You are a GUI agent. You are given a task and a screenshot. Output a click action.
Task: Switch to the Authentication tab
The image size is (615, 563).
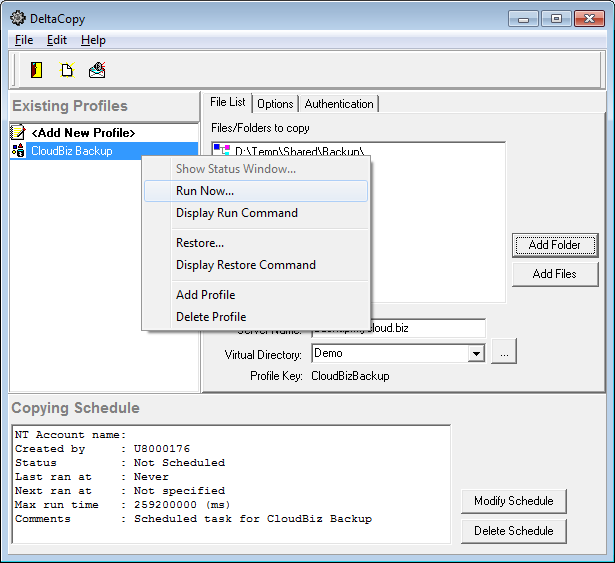(x=339, y=104)
